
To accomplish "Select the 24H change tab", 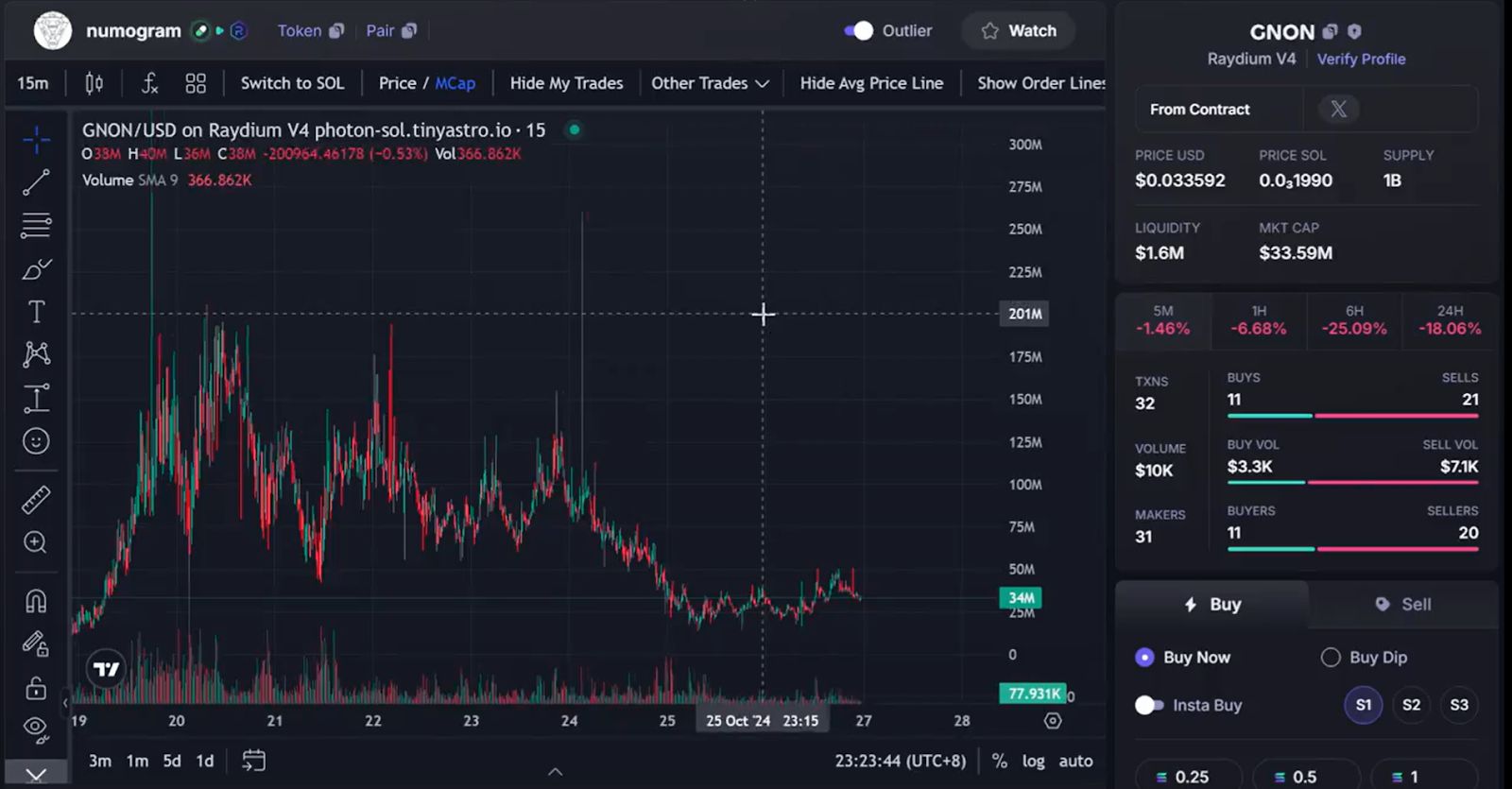I will (1450, 320).
